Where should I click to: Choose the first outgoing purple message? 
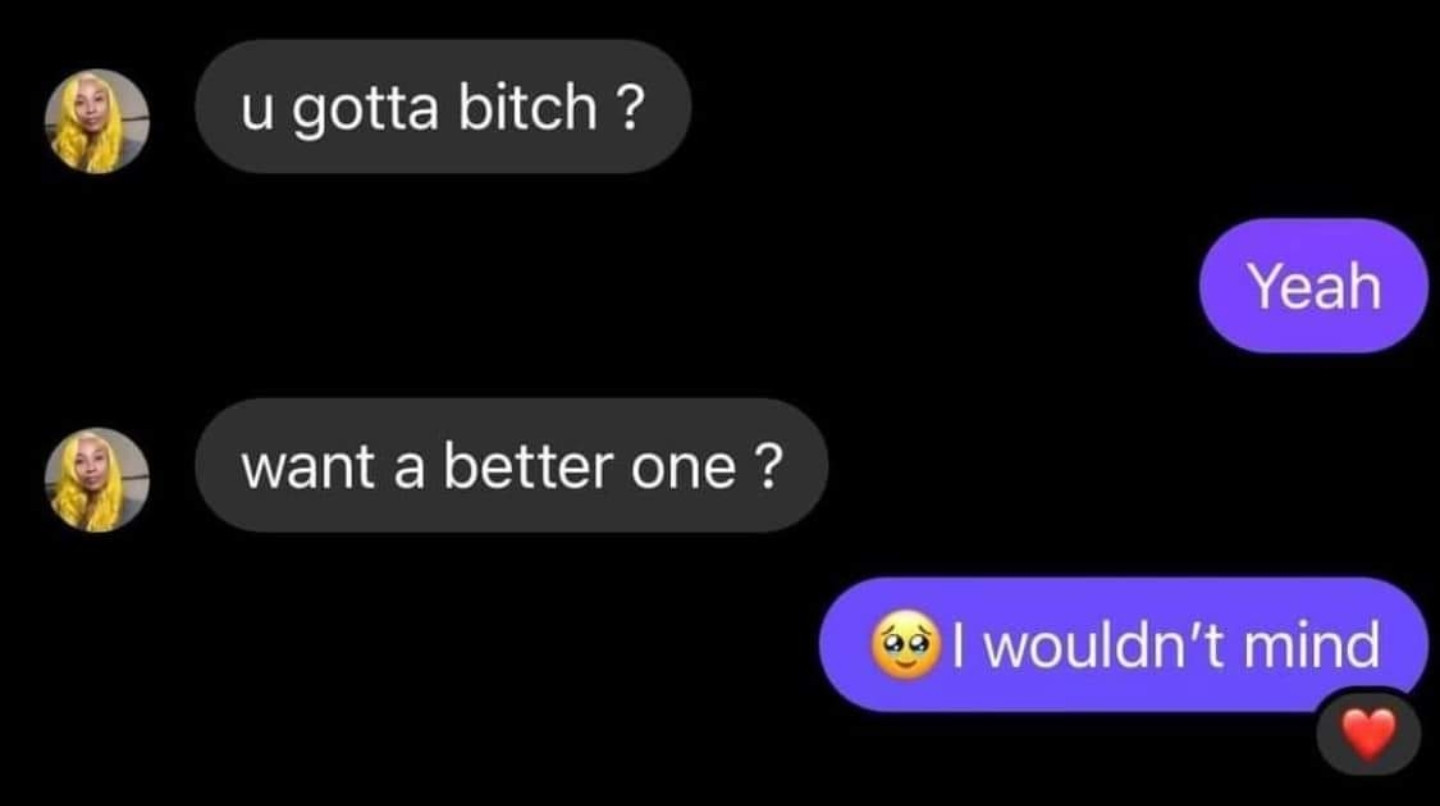(x=1313, y=285)
